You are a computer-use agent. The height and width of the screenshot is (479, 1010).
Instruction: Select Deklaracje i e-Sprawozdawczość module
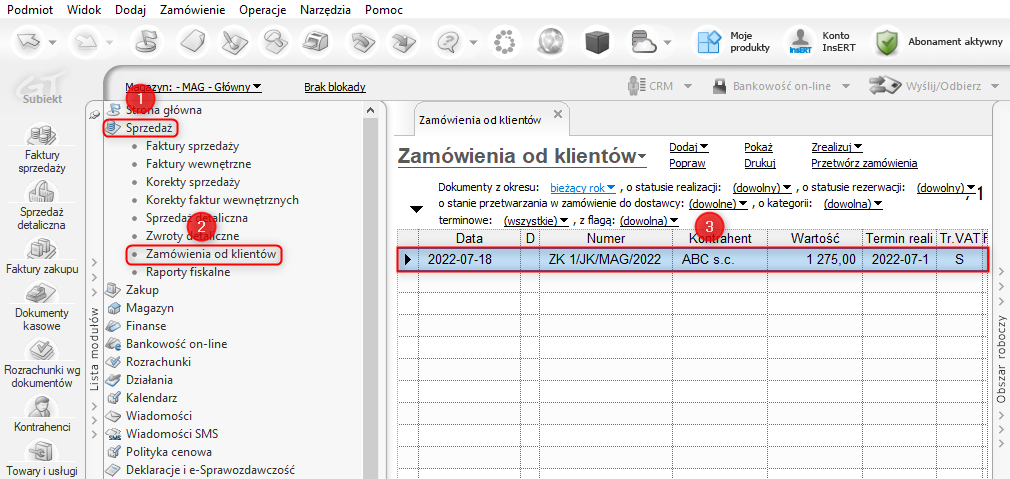coord(210,470)
